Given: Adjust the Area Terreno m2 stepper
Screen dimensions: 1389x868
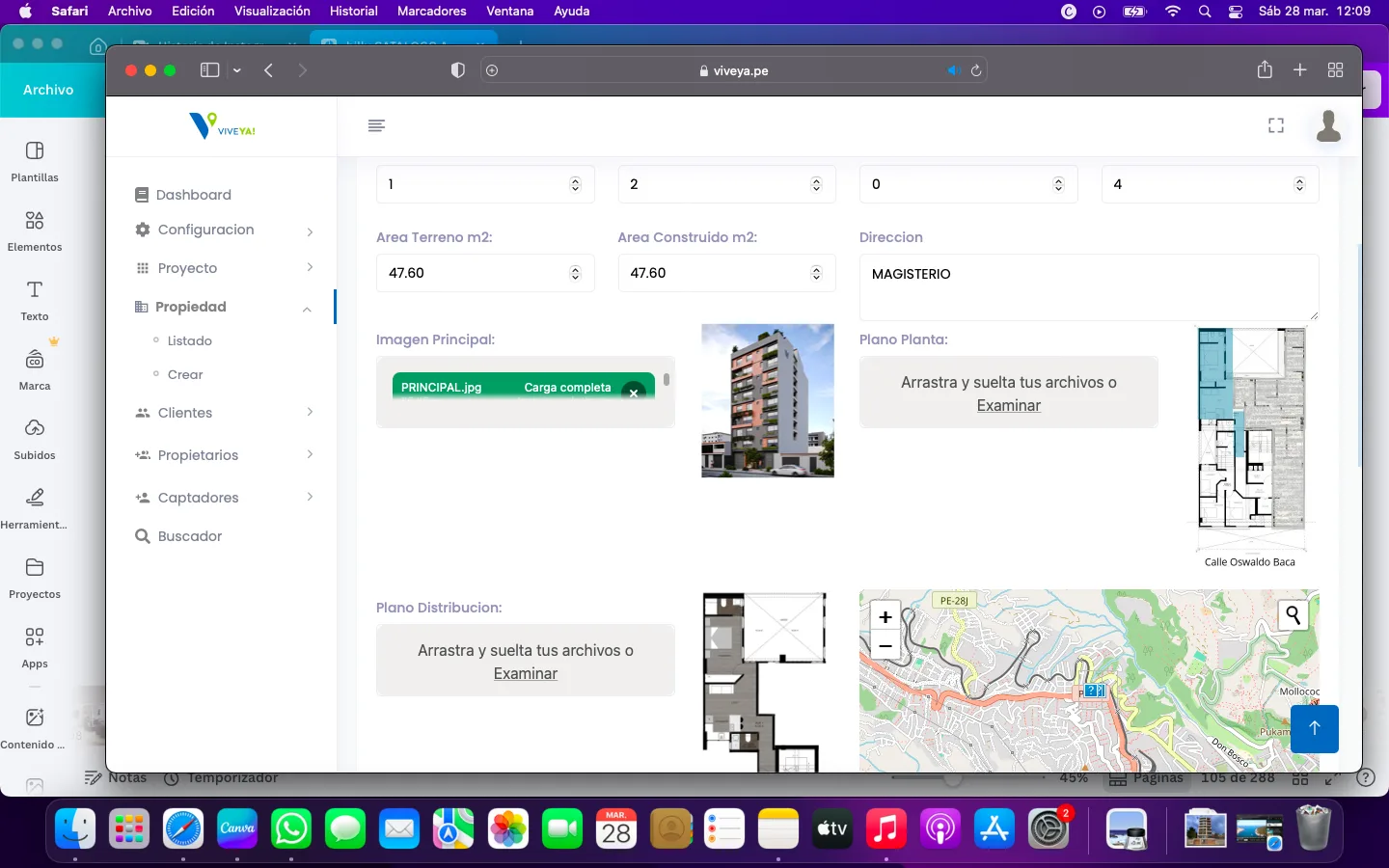Looking at the screenshot, I should [576, 274].
